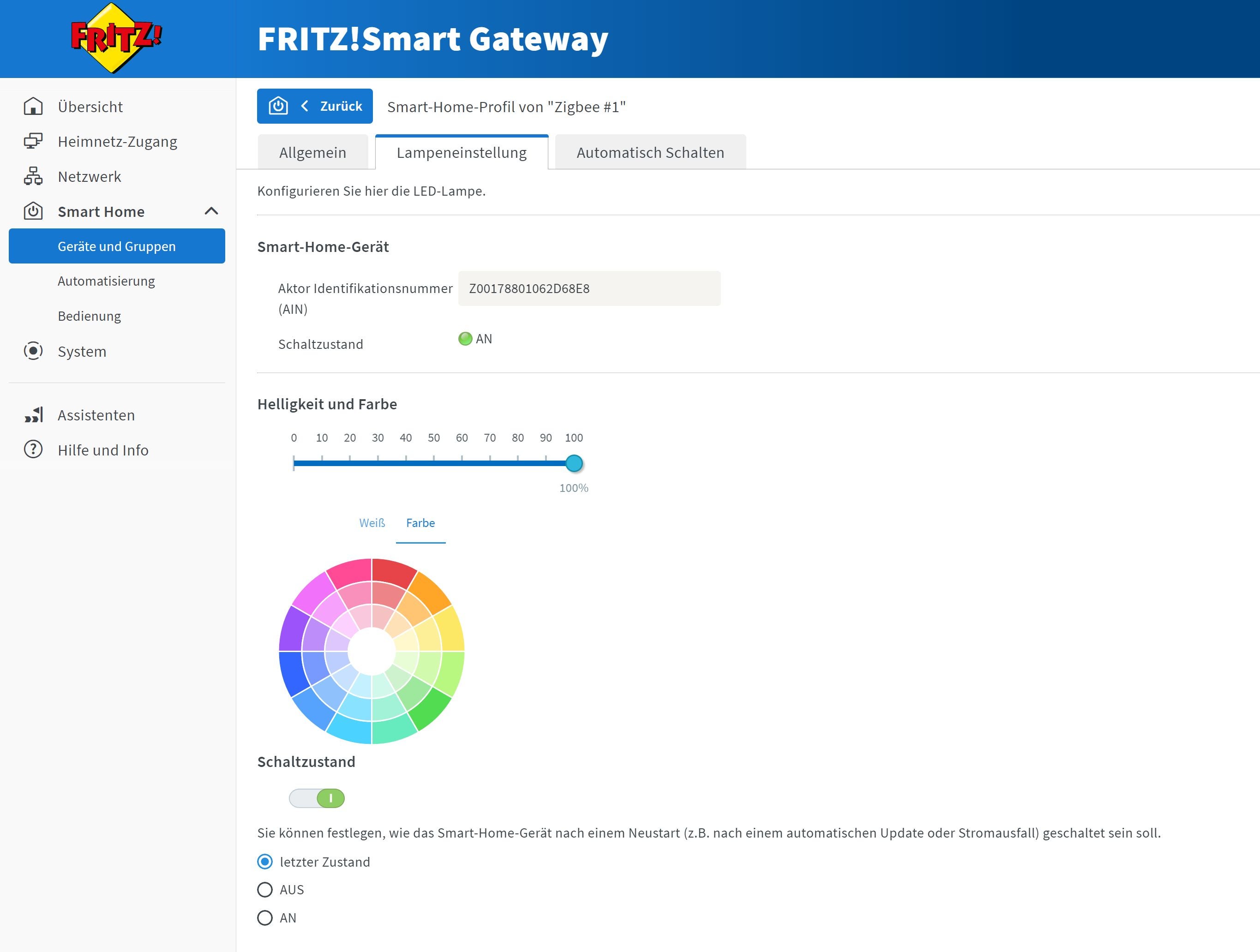
Task: Select Geräte und Gruppen submenu
Action: point(117,246)
